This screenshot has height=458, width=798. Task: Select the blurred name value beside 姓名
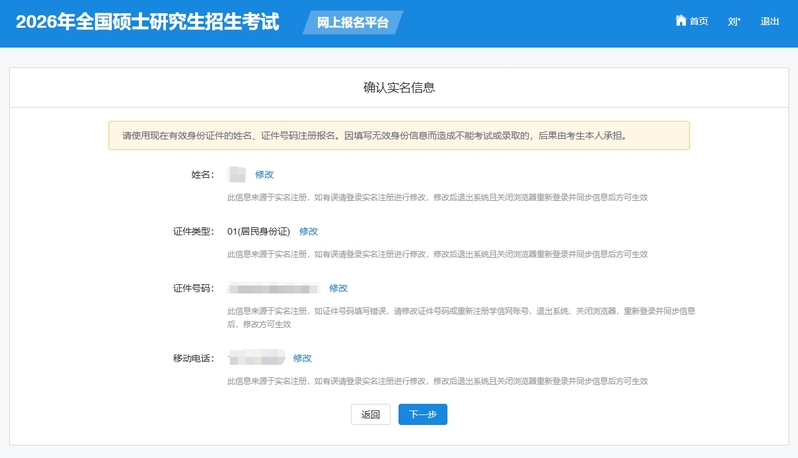(236, 174)
